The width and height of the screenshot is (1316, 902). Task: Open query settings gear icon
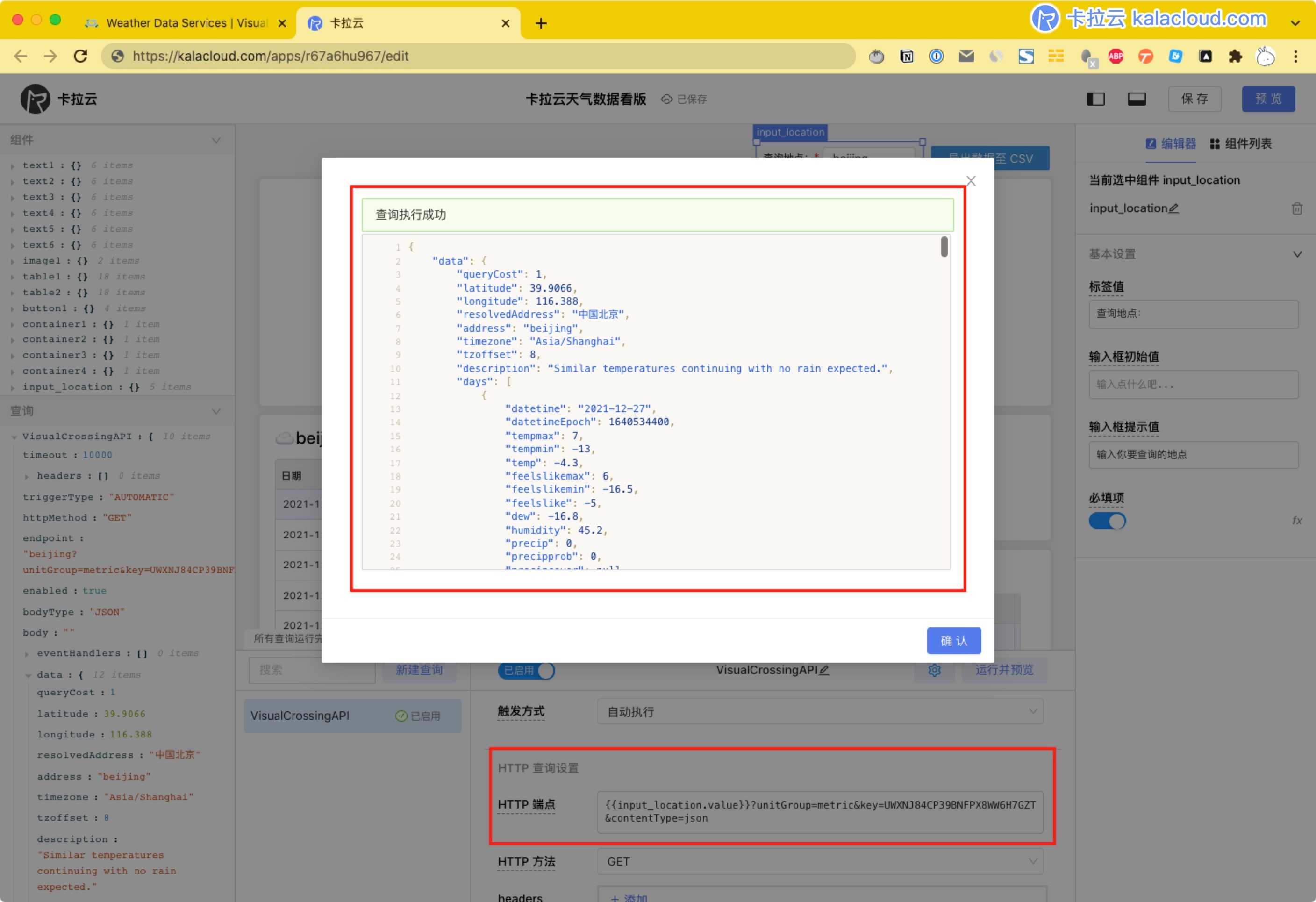pos(934,670)
